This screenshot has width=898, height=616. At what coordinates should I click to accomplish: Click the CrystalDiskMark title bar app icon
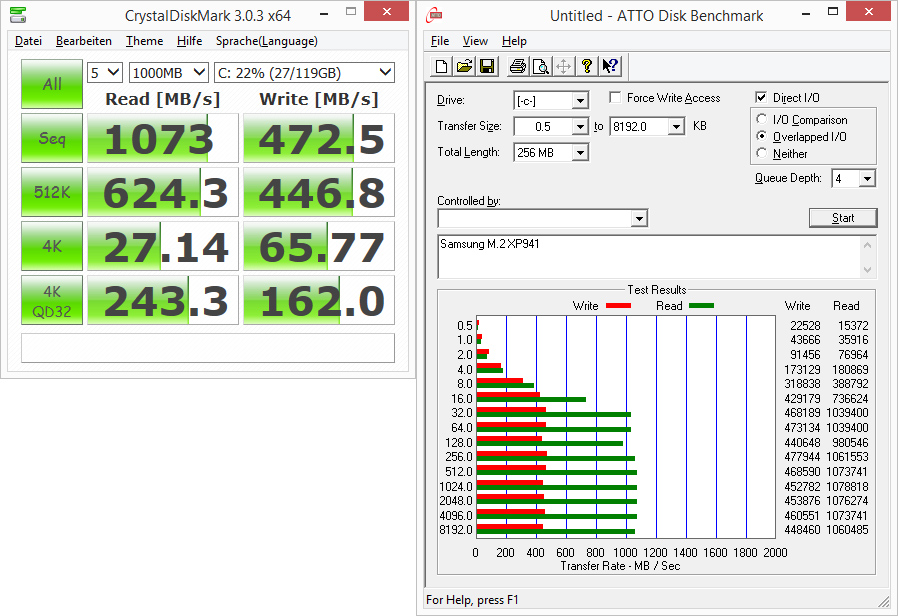tap(18, 15)
